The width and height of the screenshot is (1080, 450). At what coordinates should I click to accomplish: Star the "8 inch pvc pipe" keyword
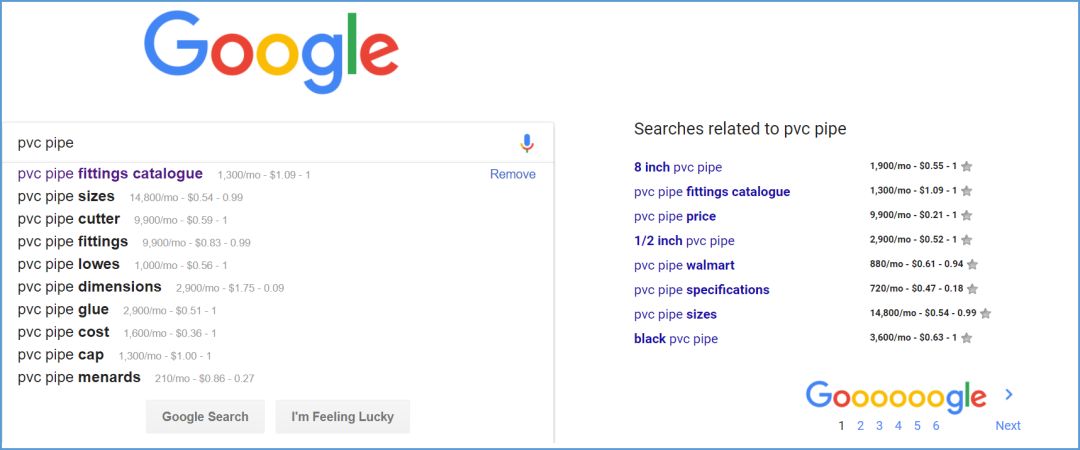[x=966, y=167]
